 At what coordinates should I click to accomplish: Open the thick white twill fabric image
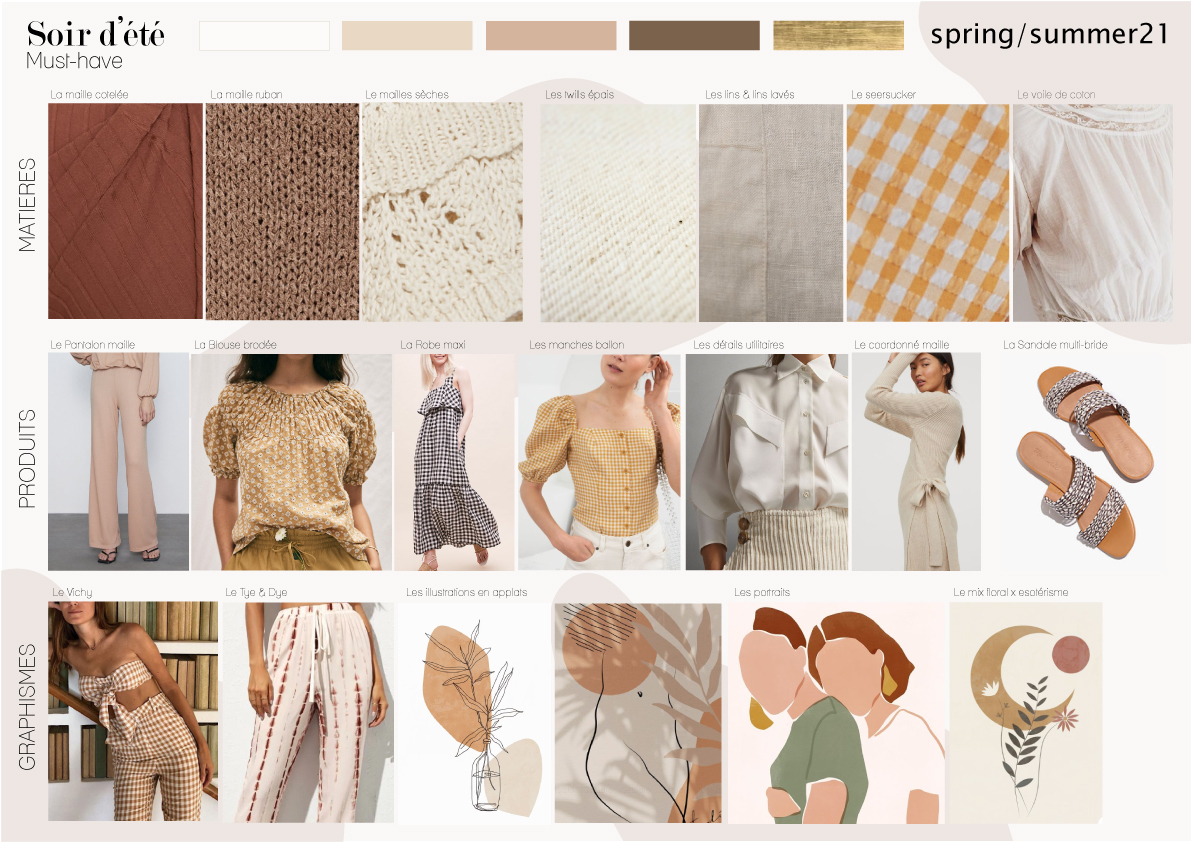[x=618, y=213]
